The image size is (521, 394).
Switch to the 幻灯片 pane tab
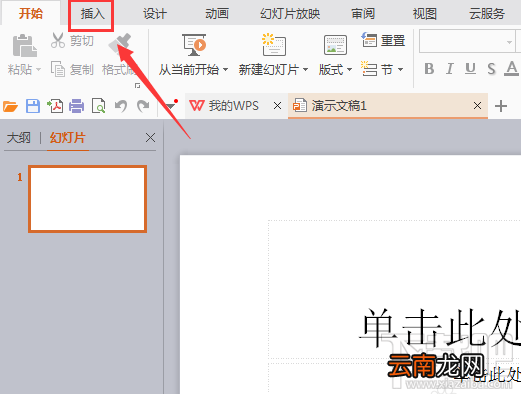(68, 138)
